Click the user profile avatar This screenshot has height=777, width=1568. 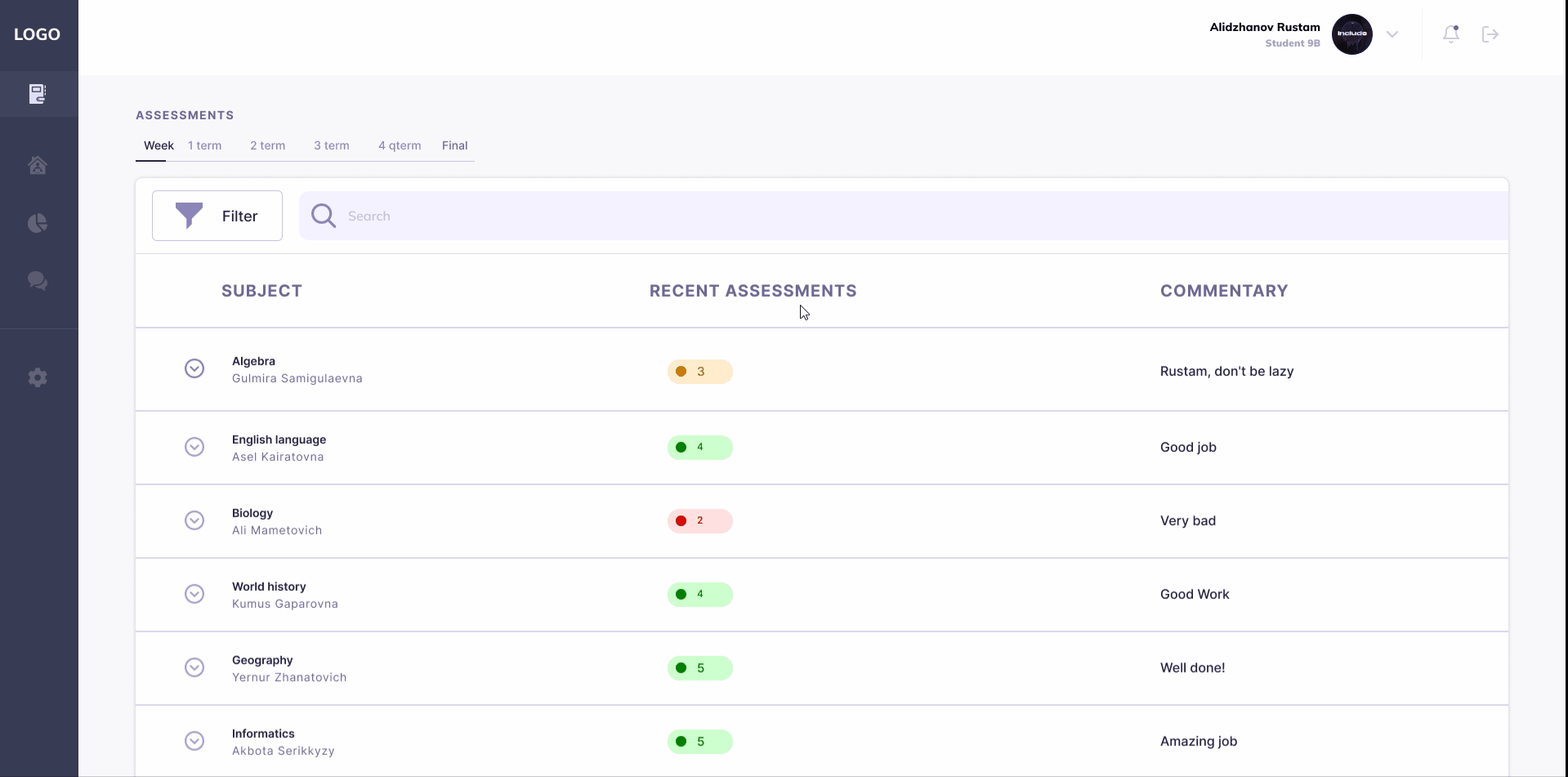(1352, 34)
